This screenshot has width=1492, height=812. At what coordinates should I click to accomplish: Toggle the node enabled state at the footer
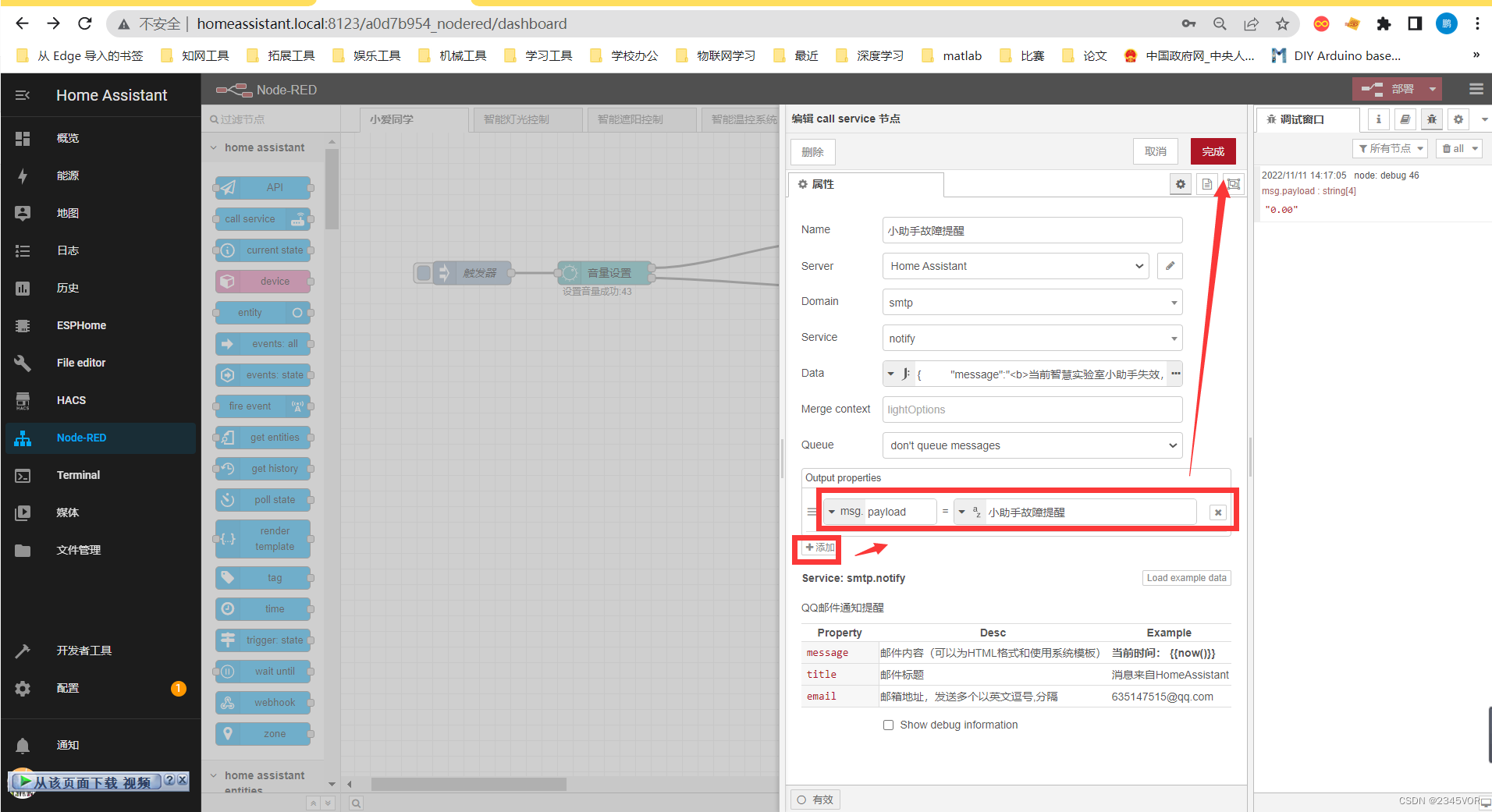(815, 800)
